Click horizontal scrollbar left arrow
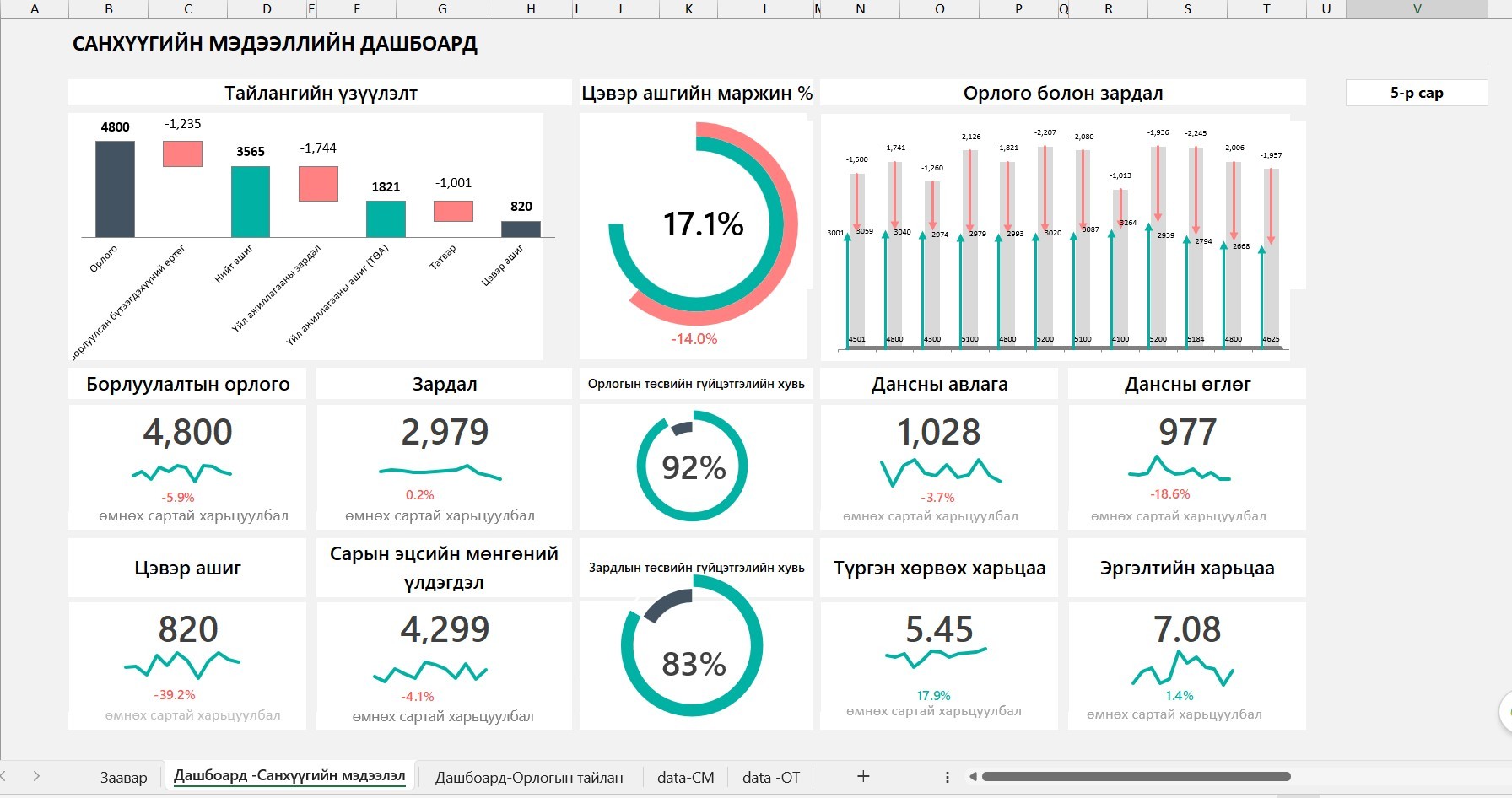Image resolution: width=1512 pixels, height=798 pixels. 973,776
